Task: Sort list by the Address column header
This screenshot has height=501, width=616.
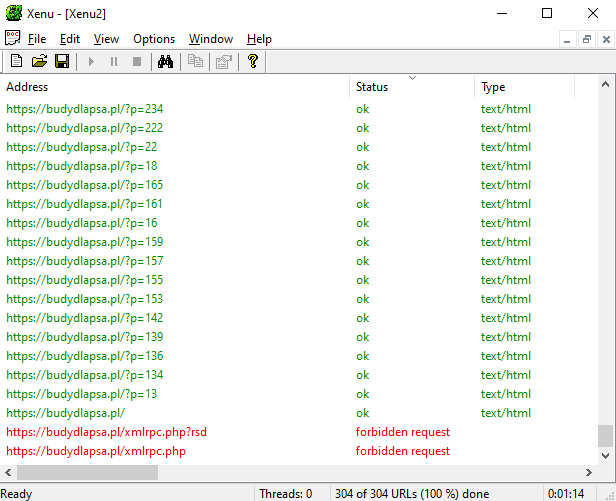Action: tap(175, 87)
